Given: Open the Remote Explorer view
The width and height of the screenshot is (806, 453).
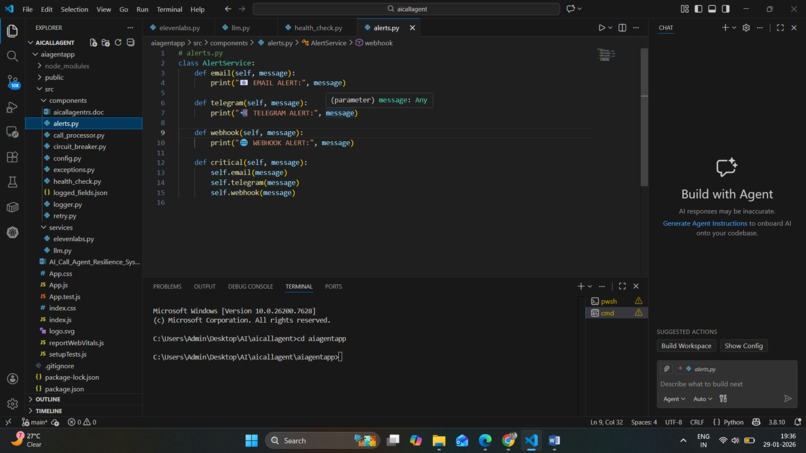Looking at the screenshot, I should point(12,132).
